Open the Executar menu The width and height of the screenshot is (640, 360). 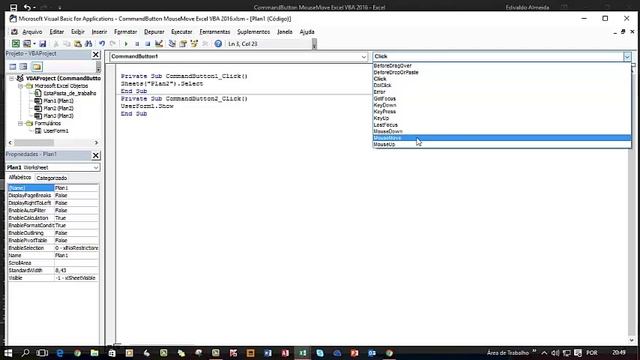point(182,32)
